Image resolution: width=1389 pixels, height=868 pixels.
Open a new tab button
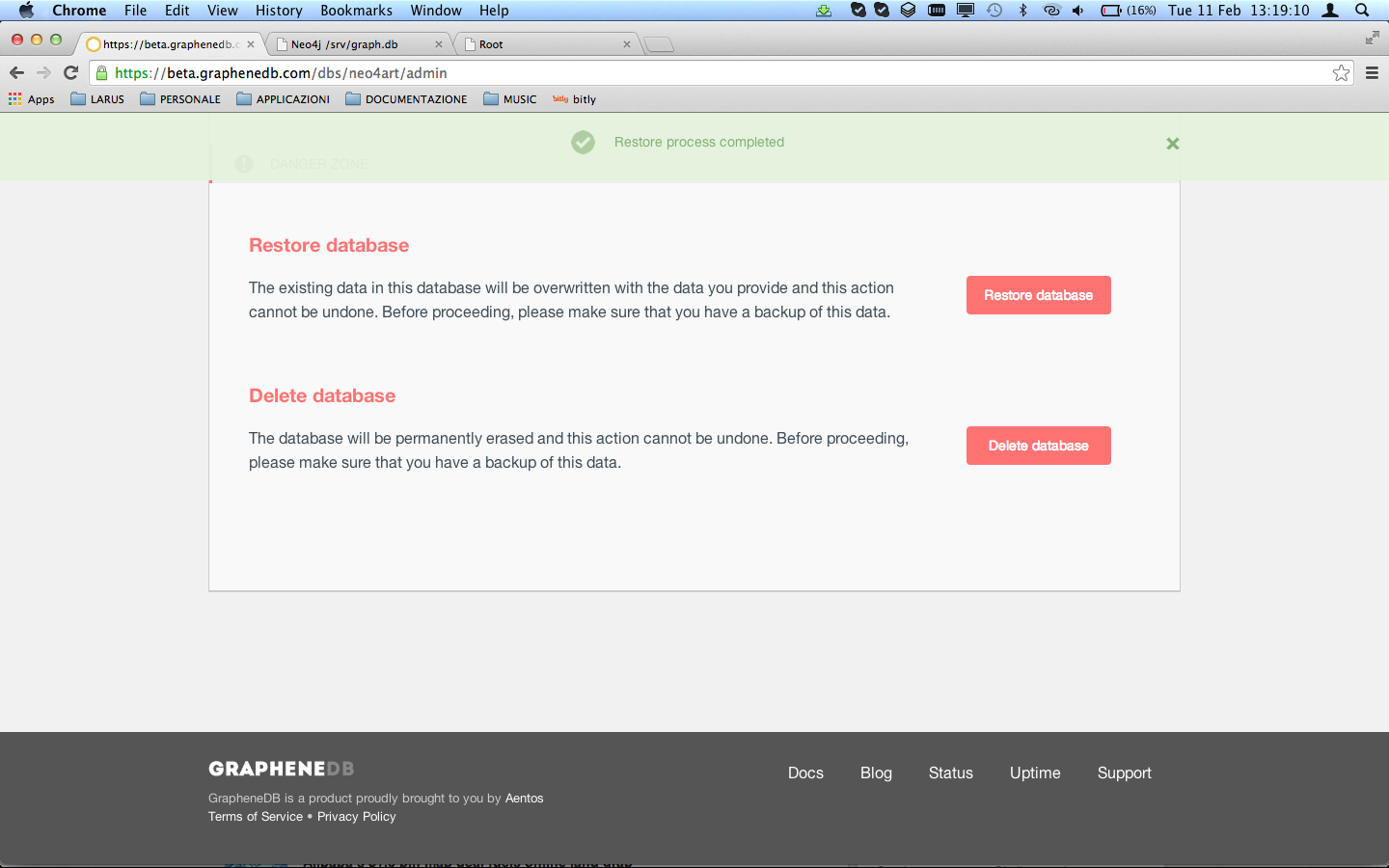(x=659, y=44)
